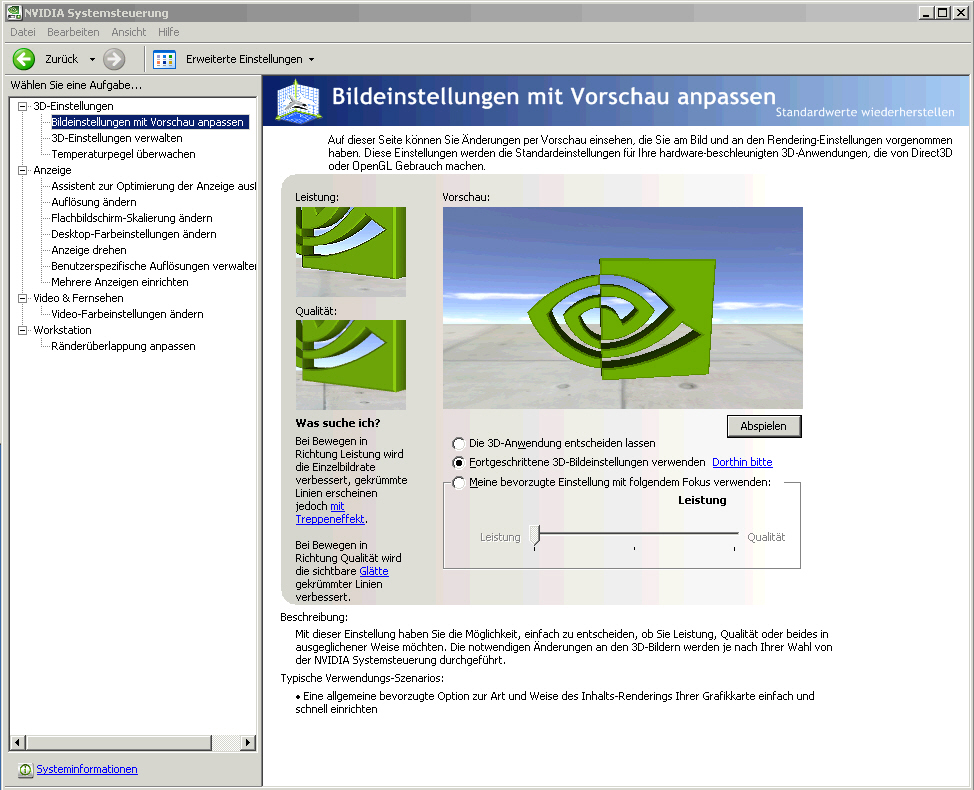The image size is (974, 790).
Task: Click the 'Anzeige' category label
Action: tap(52, 170)
